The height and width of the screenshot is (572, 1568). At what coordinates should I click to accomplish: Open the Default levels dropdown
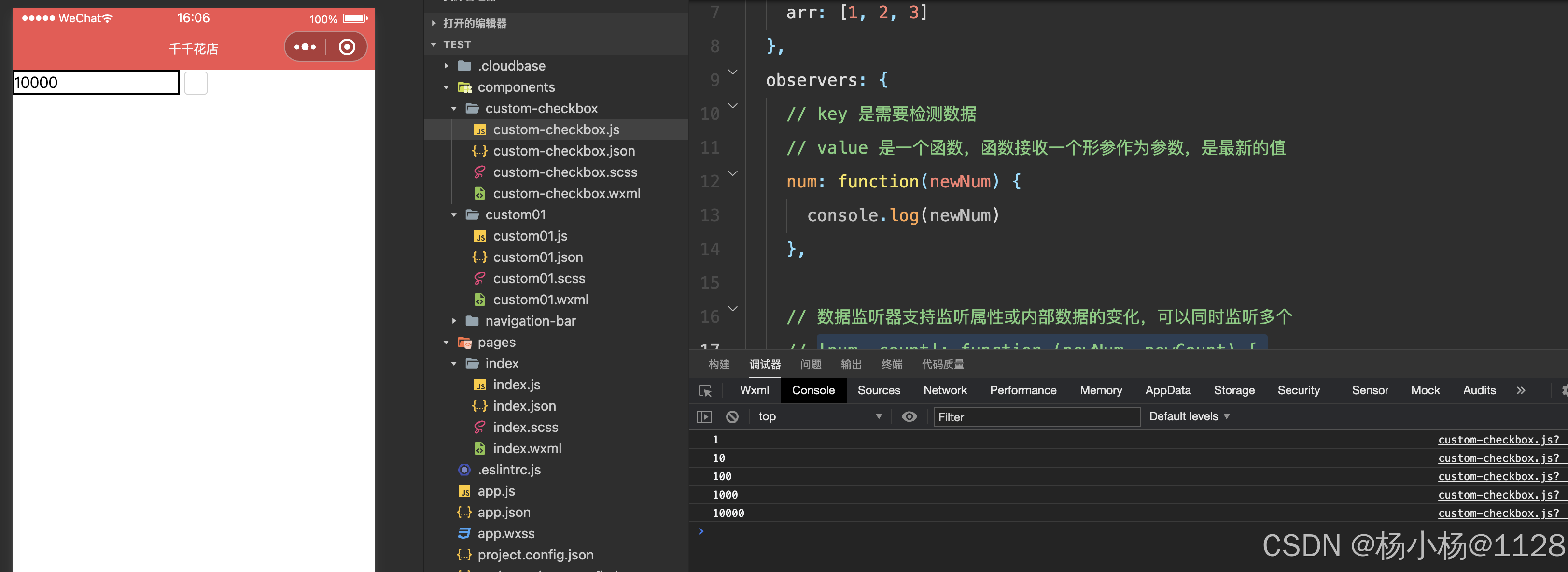1189,416
